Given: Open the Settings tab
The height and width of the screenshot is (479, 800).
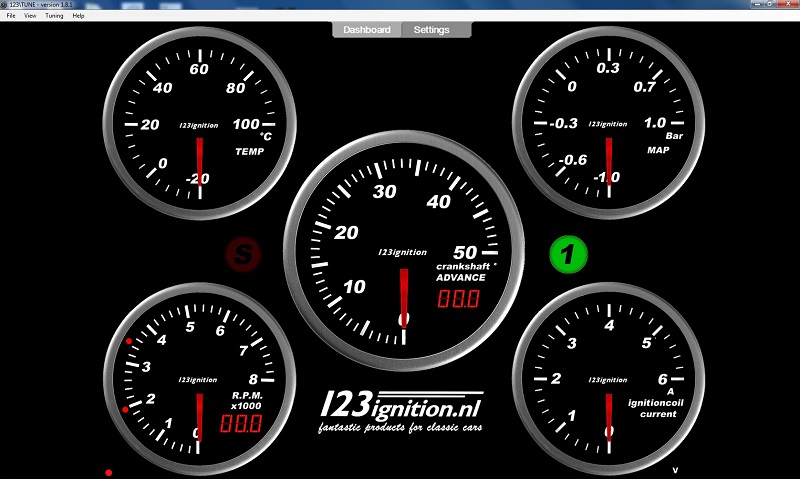Looking at the screenshot, I should [432, 30].
